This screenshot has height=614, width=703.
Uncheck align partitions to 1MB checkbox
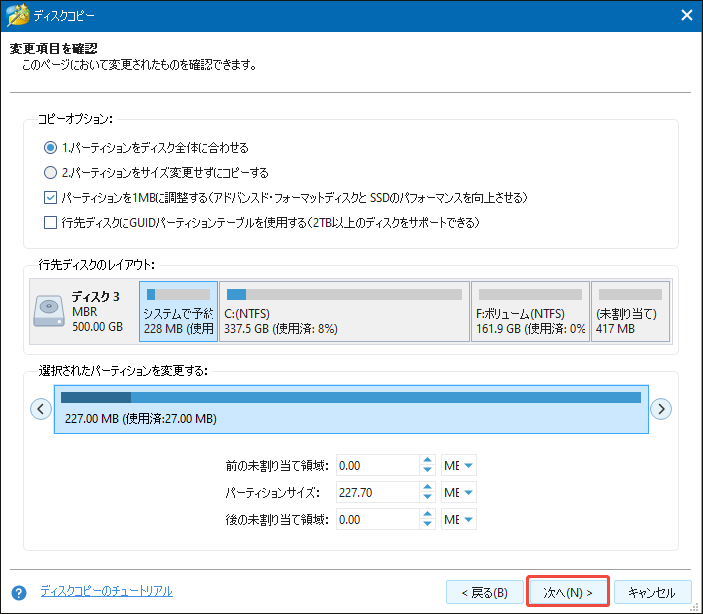(50, 197)
